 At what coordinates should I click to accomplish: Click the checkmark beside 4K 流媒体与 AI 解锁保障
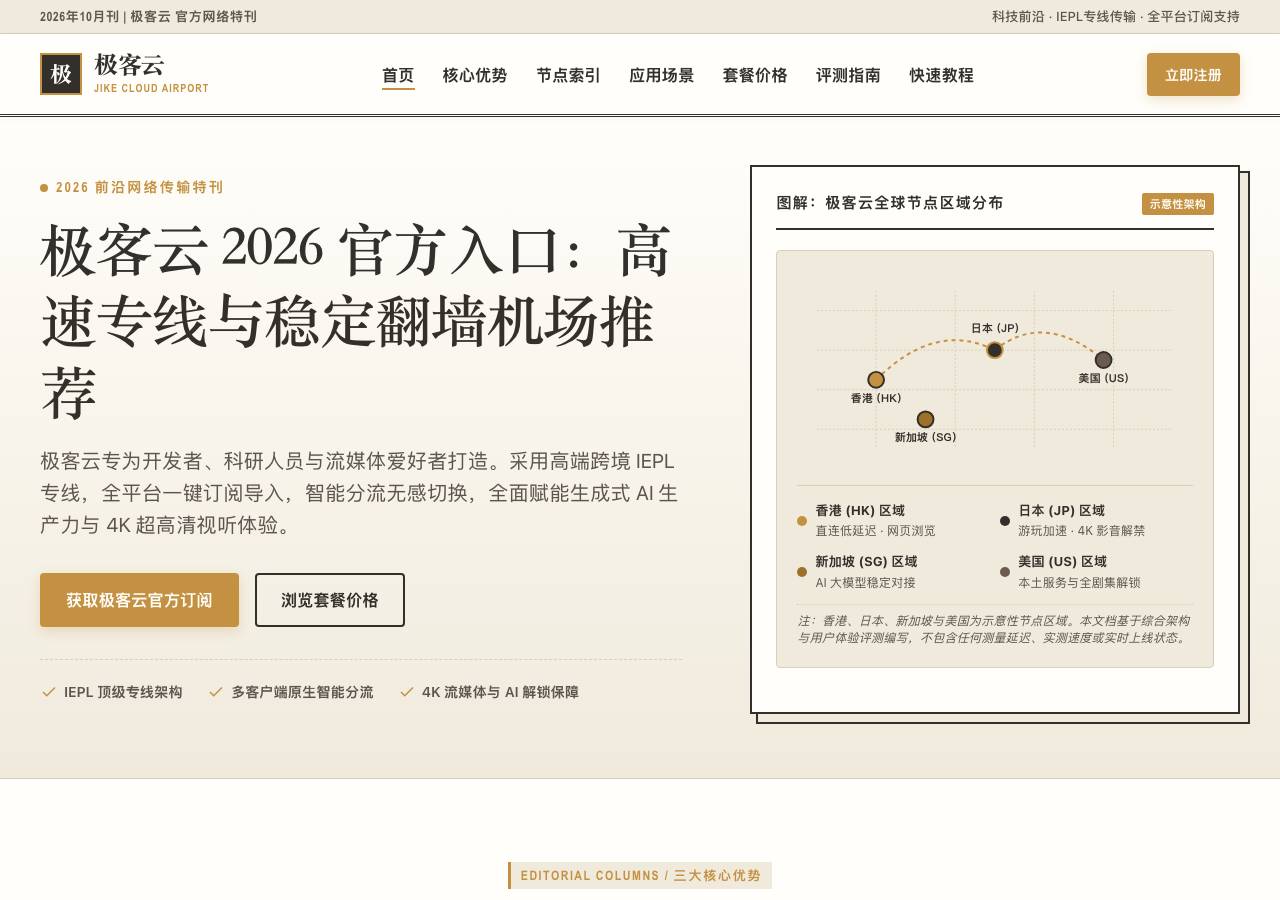(x=406, y=692)
